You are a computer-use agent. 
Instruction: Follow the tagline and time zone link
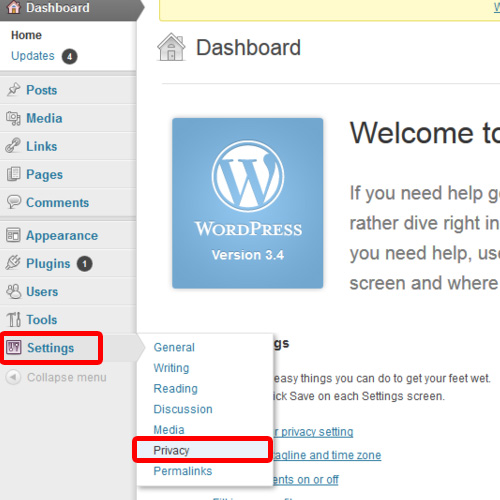327,455
